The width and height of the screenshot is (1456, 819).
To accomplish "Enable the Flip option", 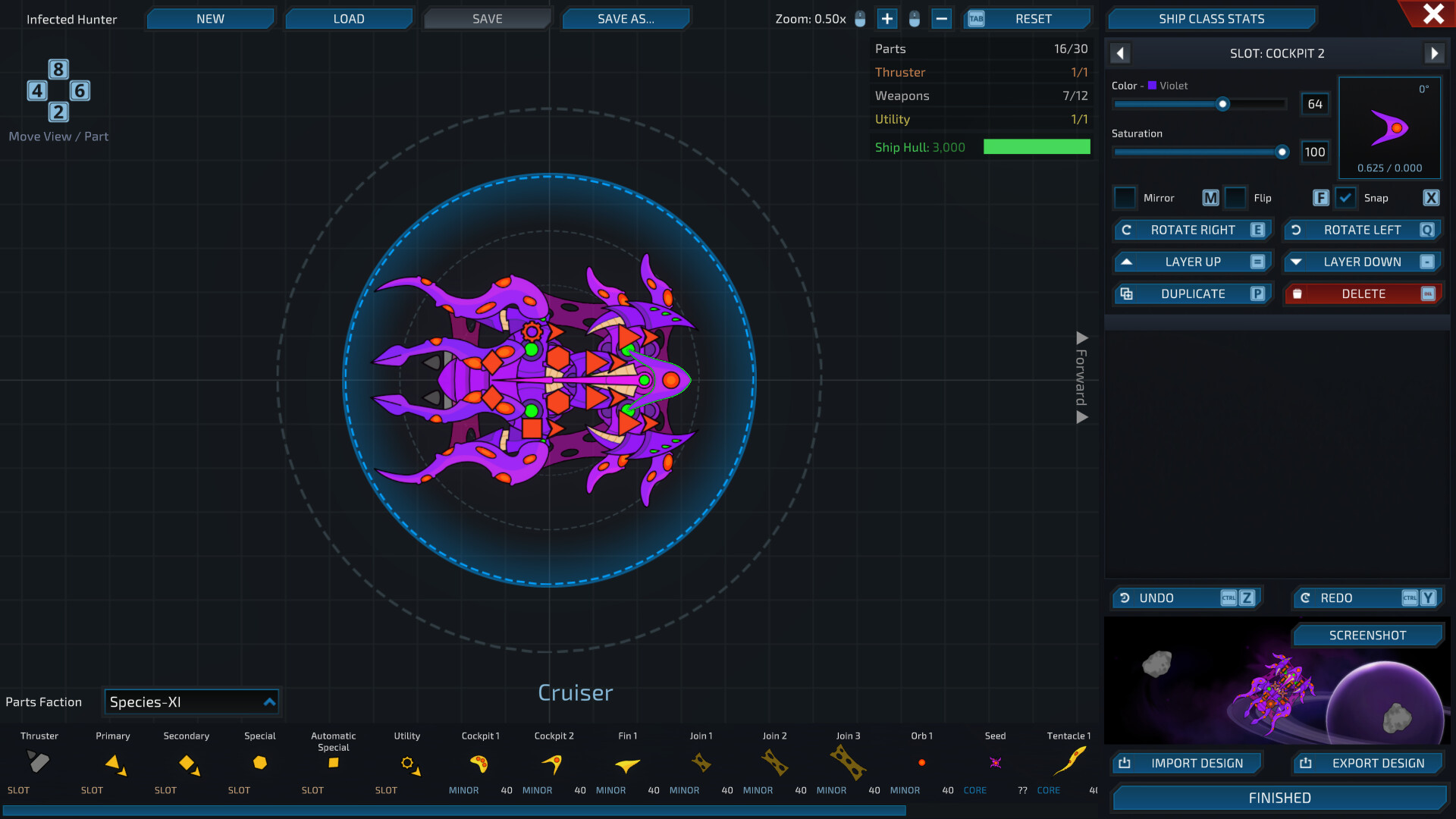I will point(1235,197).
